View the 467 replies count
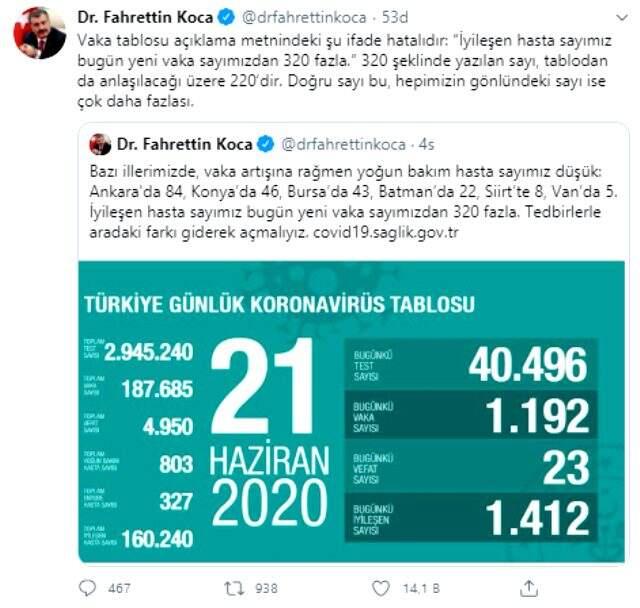Screen dimensions: 640x608 click(x=119, y=588)
